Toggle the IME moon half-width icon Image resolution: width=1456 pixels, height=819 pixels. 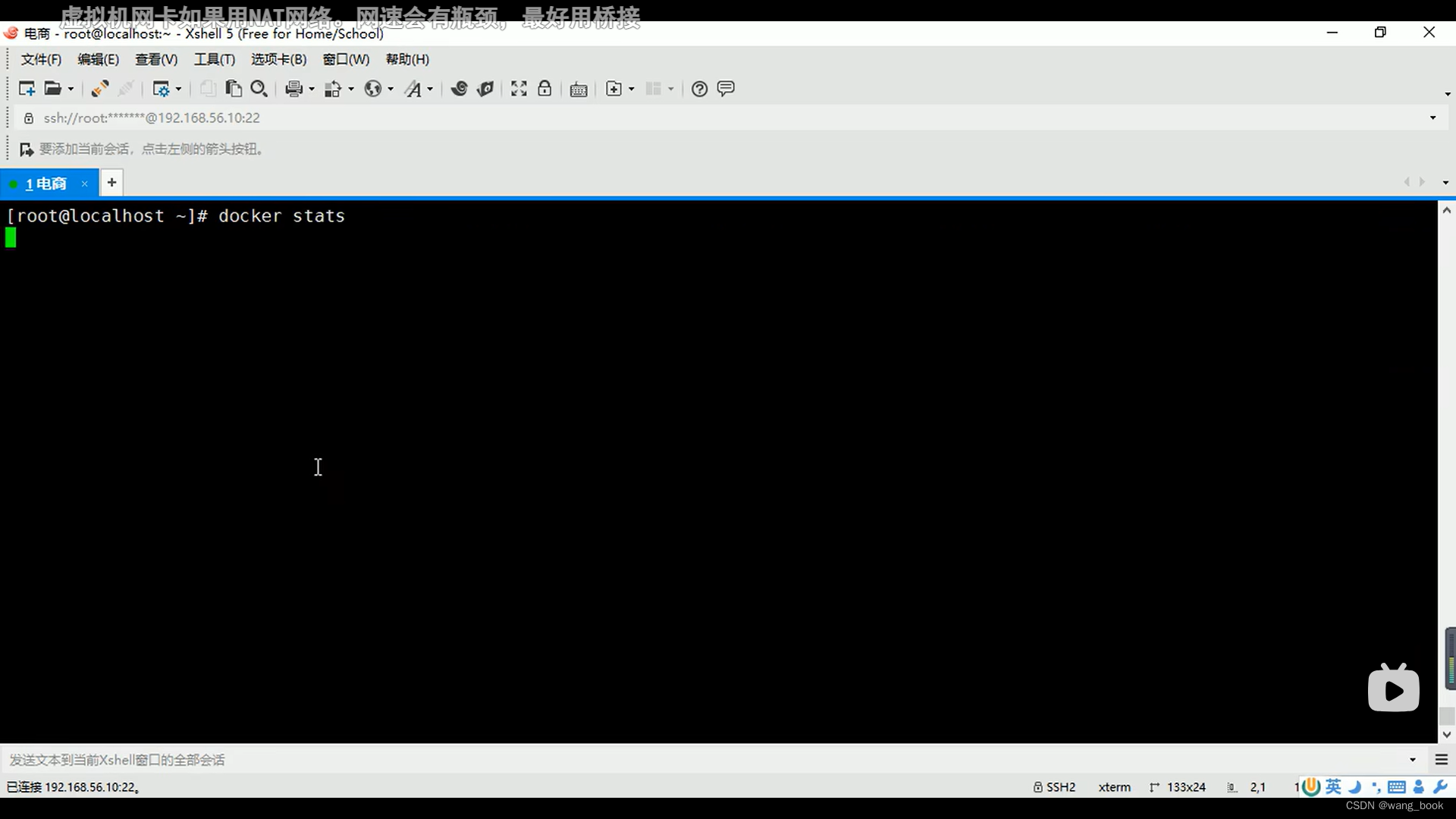(1354, 786)
